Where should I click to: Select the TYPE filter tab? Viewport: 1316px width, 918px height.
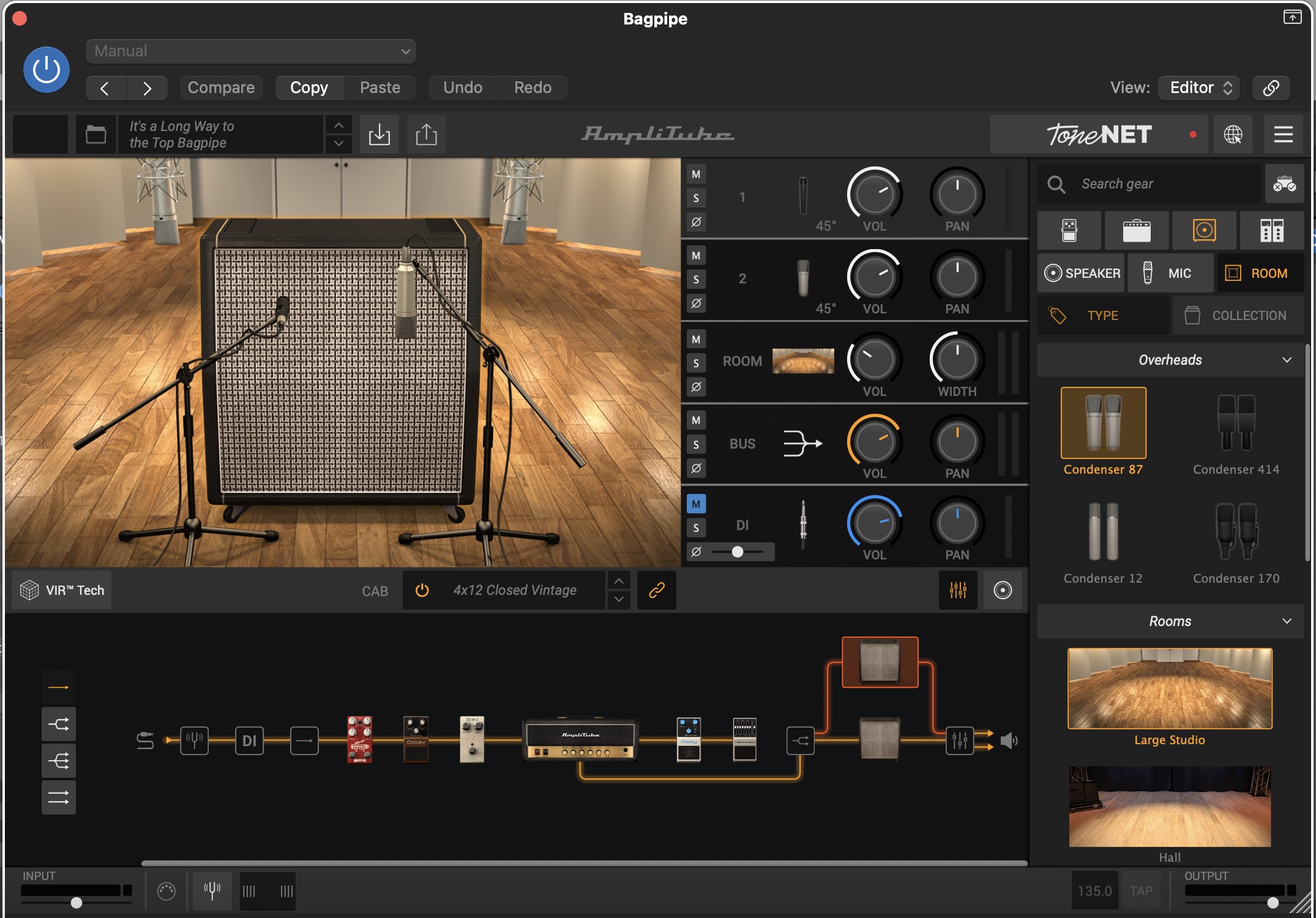1103,316
